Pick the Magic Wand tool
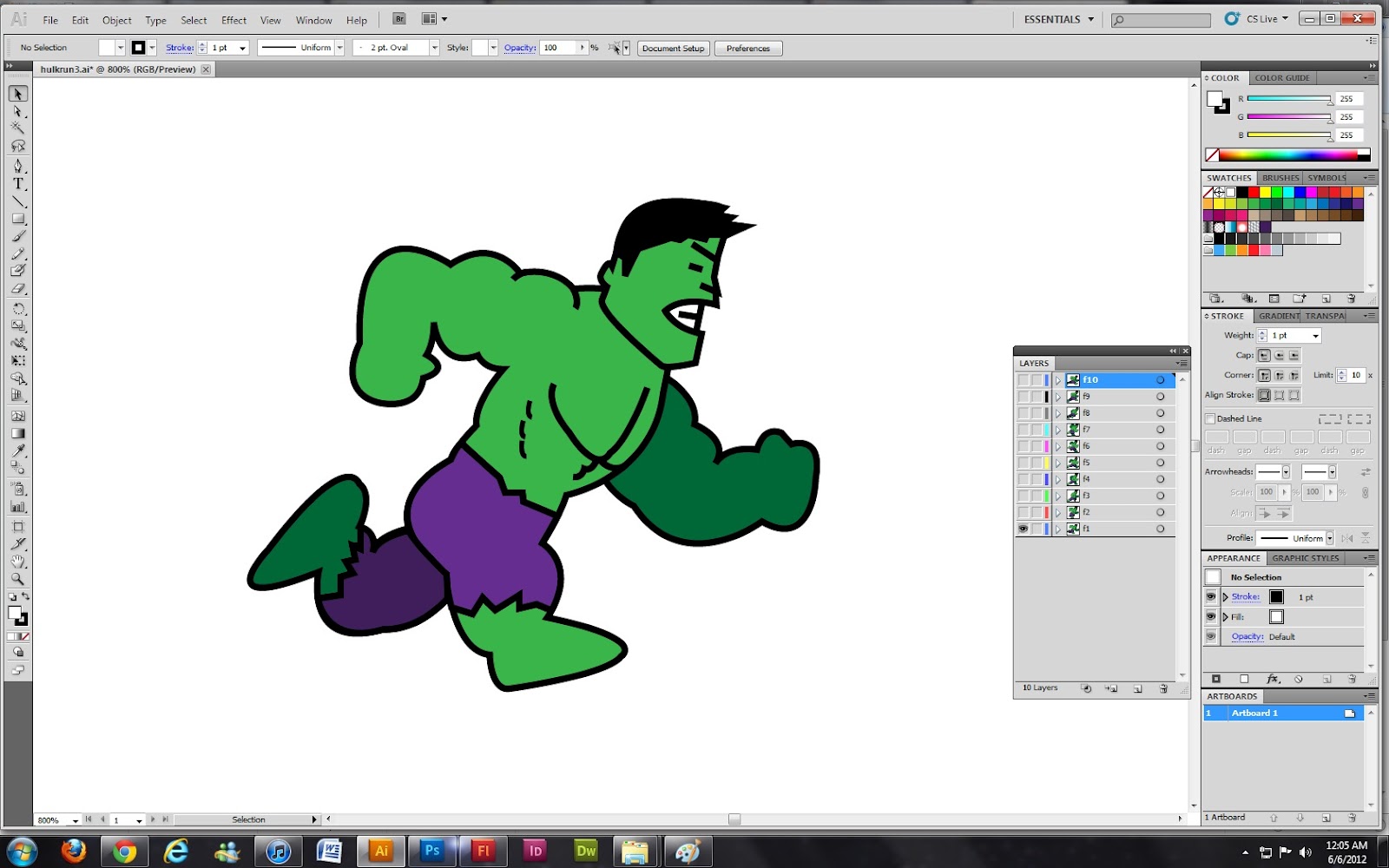This screenshot has width=1389, height=868. (x=18, y=128)
